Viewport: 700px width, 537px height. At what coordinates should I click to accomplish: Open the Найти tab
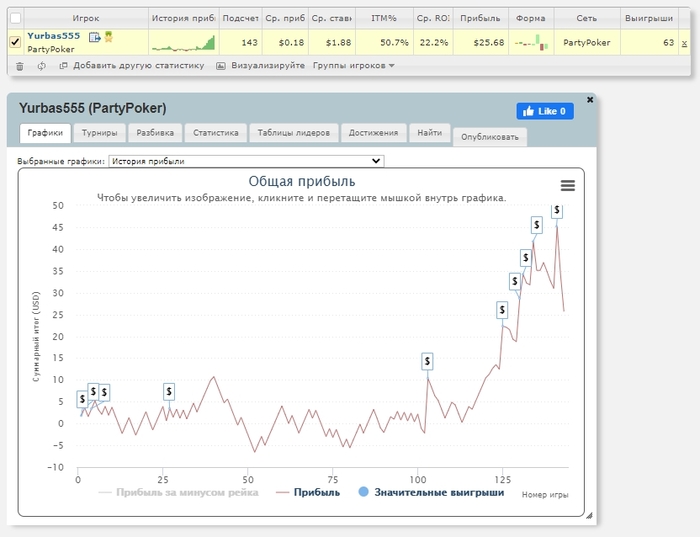(429, 133)
